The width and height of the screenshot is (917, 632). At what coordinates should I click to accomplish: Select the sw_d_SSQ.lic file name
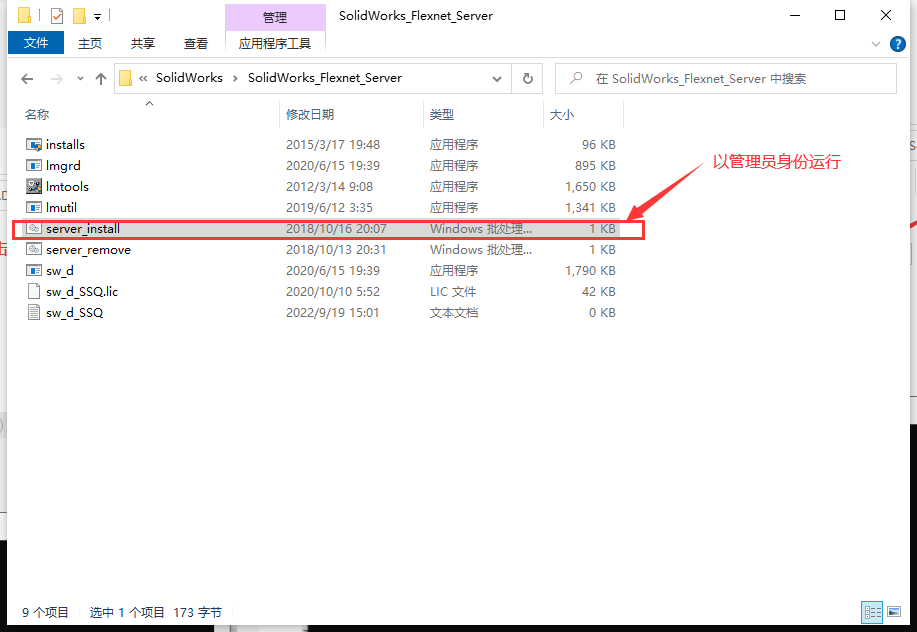[x=82, y=292]
